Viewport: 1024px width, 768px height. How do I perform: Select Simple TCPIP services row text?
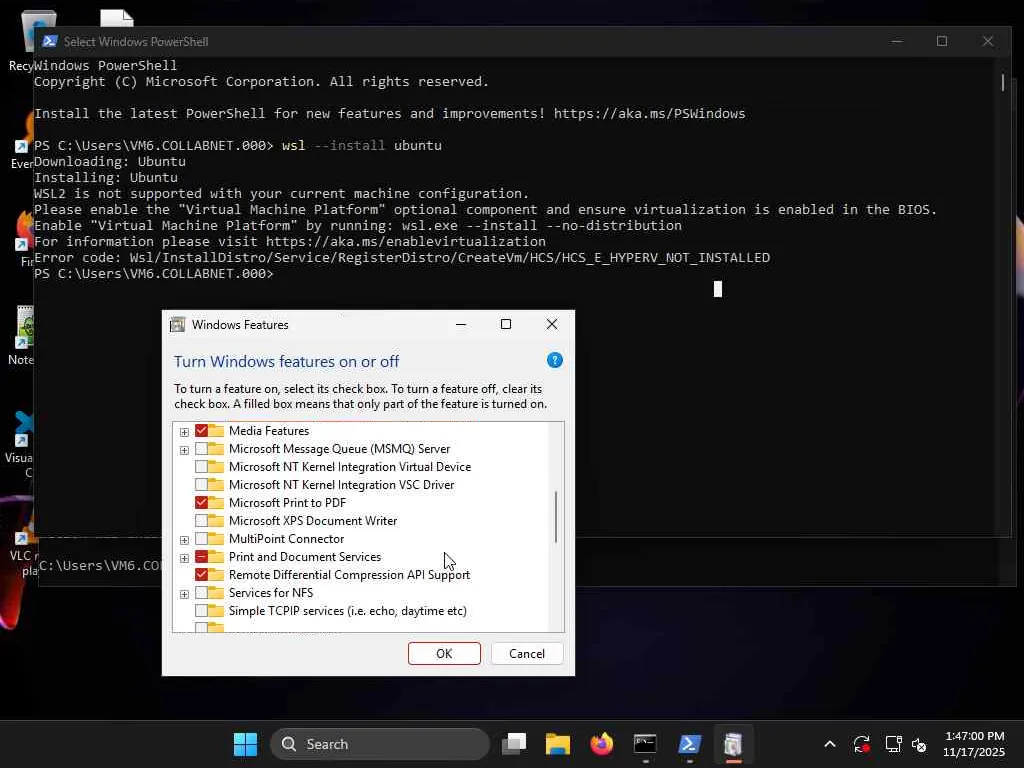click(347, 611)
